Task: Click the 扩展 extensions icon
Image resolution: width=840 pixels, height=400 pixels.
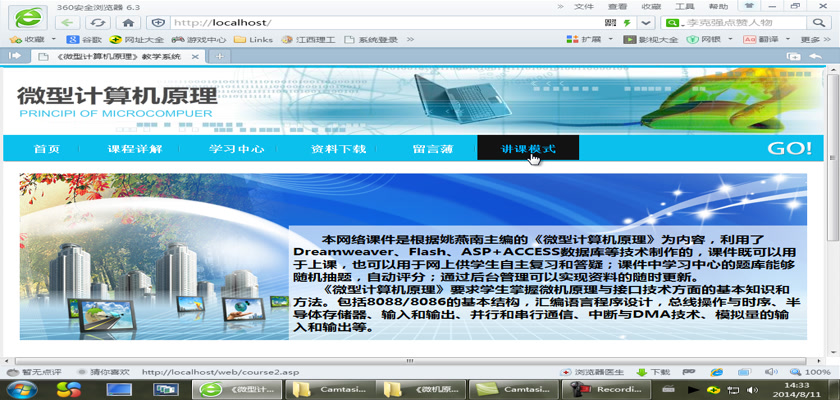Action: pyautogui.click(x=582, y=40)
